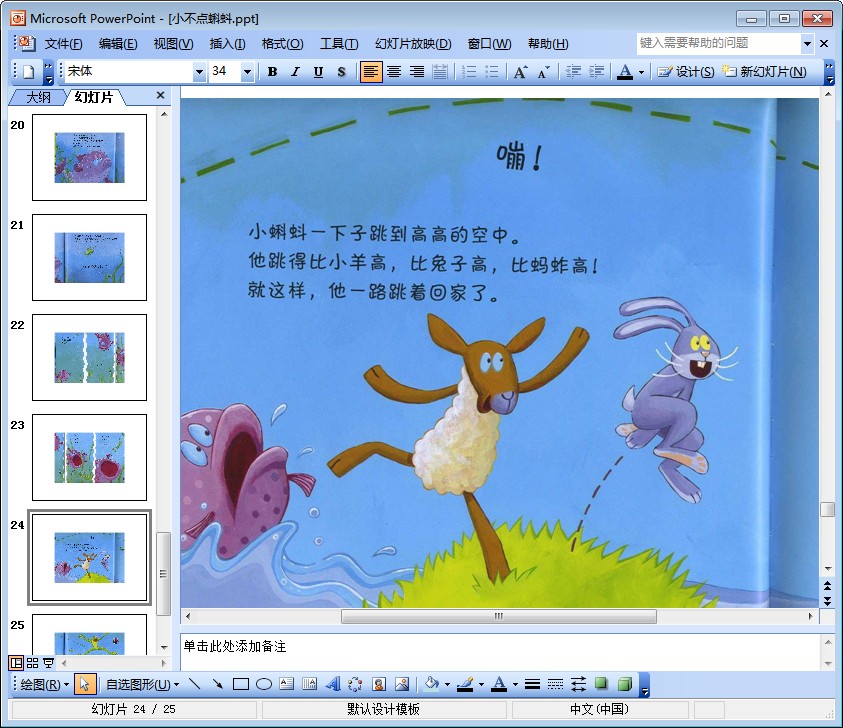Image resolution: width=843 pixels, height=728 pixels.
Task: Open the 绘图(R) drawing menu
Action: coord(45,684)
